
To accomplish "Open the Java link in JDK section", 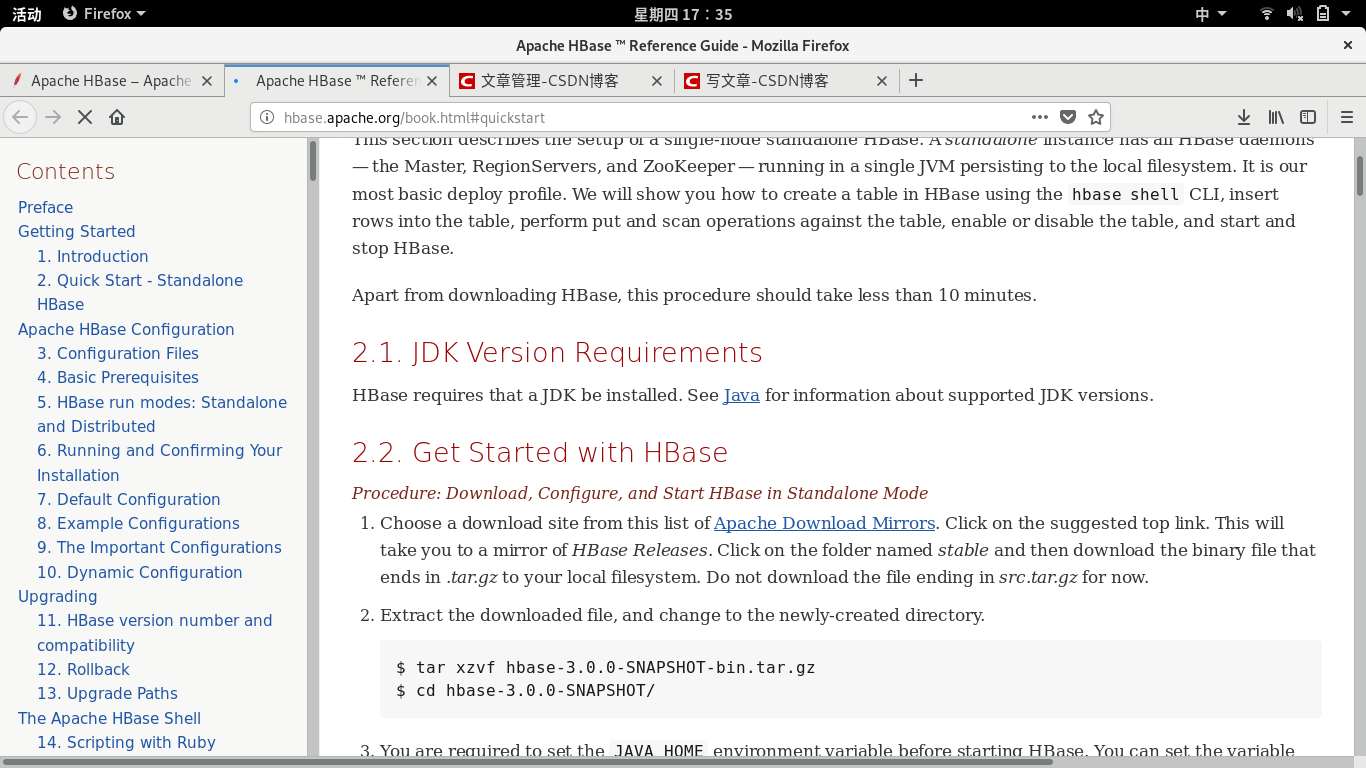I will click(x=741, y=395).
